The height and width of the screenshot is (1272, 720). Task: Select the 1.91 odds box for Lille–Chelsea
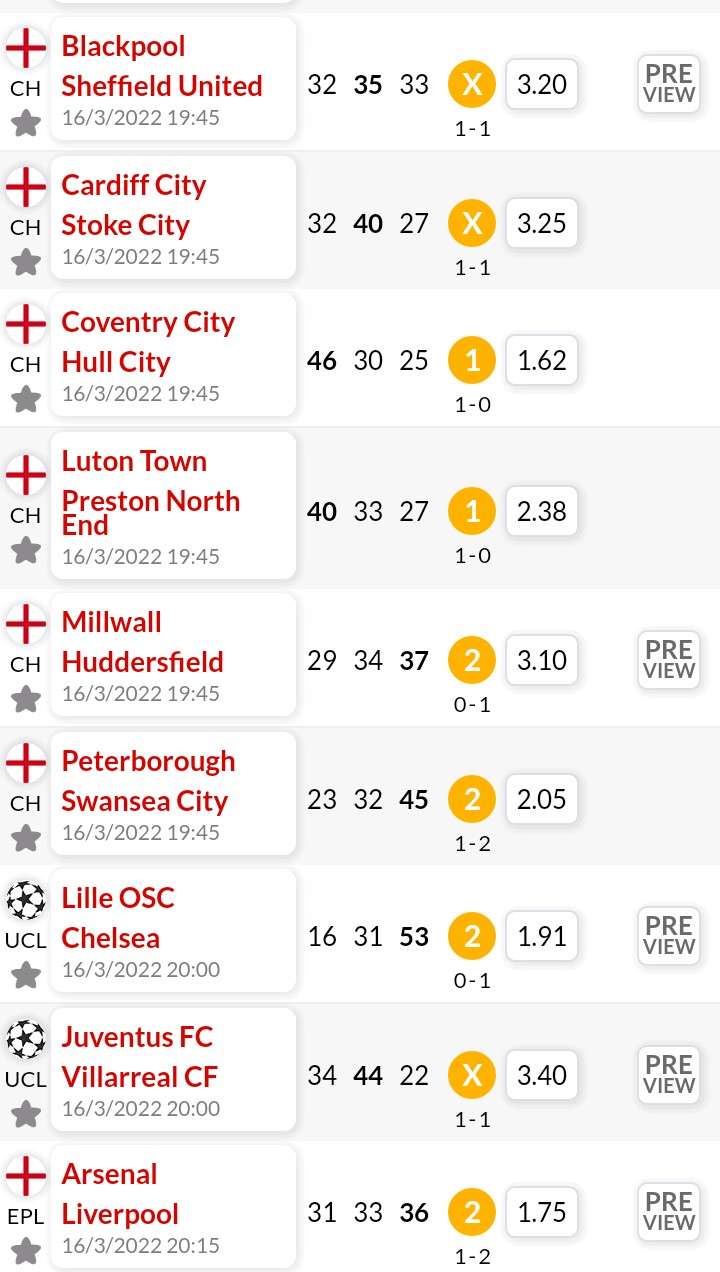click(542, 937)
